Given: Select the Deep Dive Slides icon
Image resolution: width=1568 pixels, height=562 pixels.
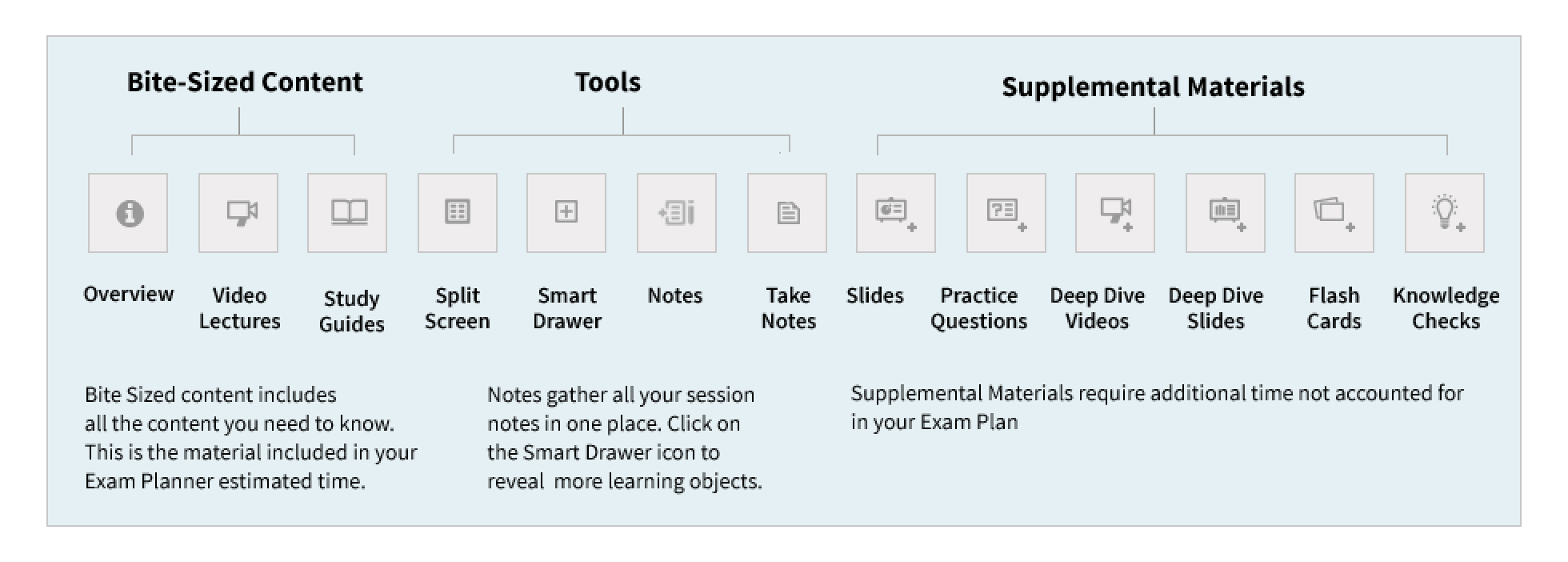Looking at the screenshot, I should (1226, 213).
